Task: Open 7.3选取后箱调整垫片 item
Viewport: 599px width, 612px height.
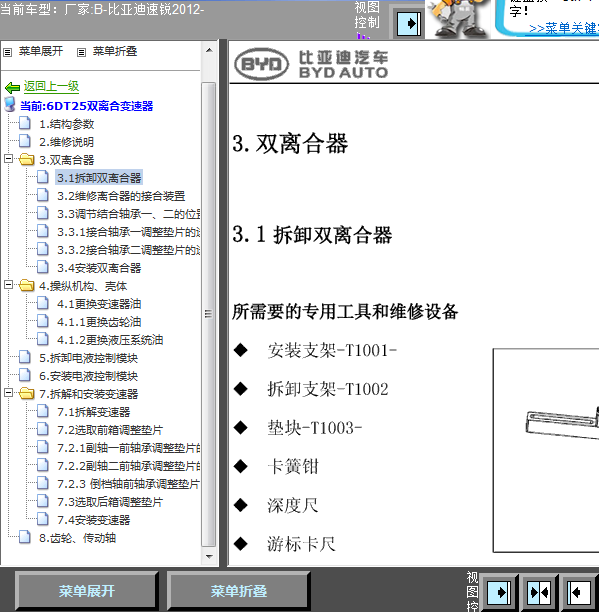Action: point(110,502)
